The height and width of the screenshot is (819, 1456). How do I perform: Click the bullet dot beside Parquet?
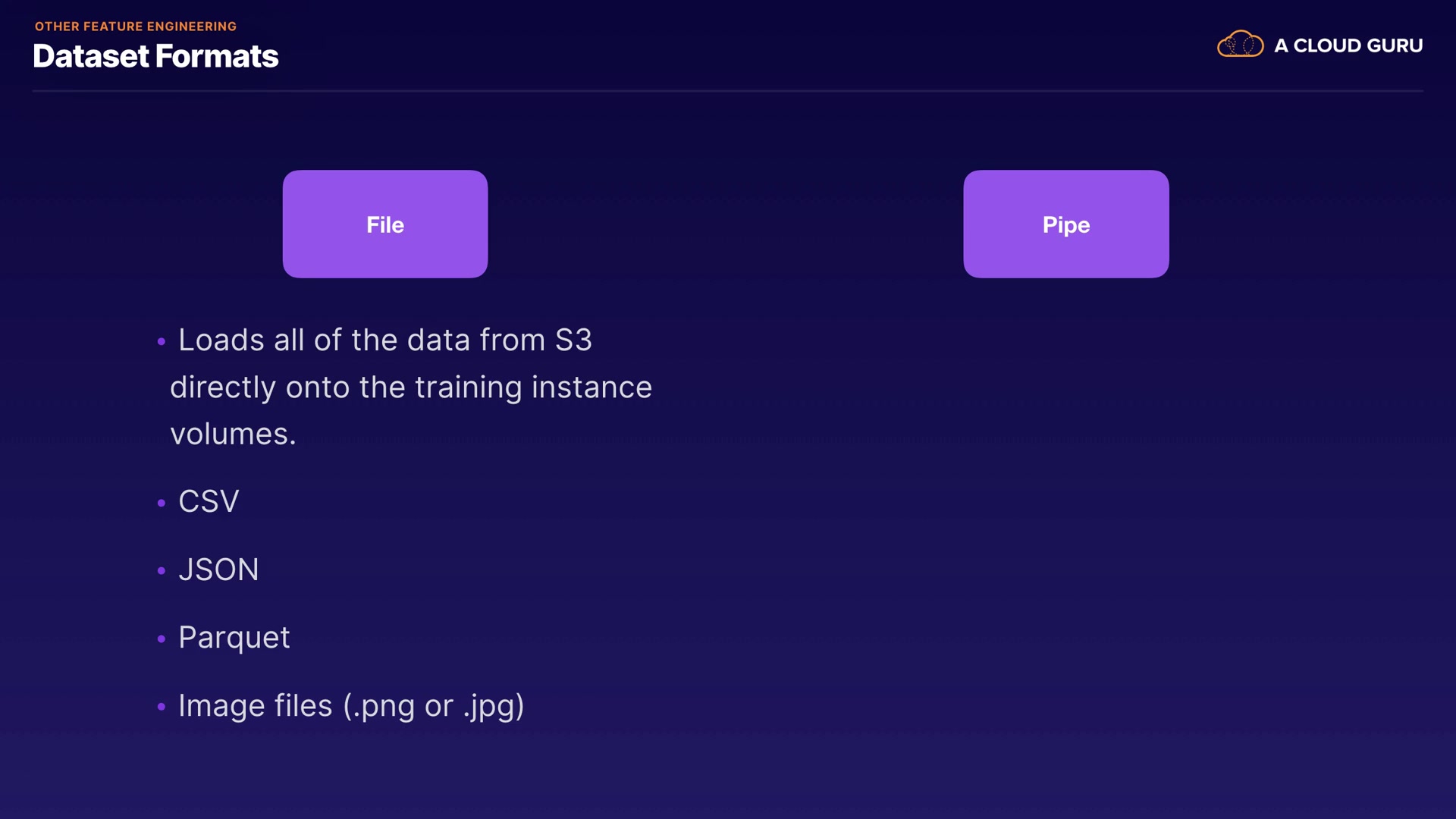[161, 639]
